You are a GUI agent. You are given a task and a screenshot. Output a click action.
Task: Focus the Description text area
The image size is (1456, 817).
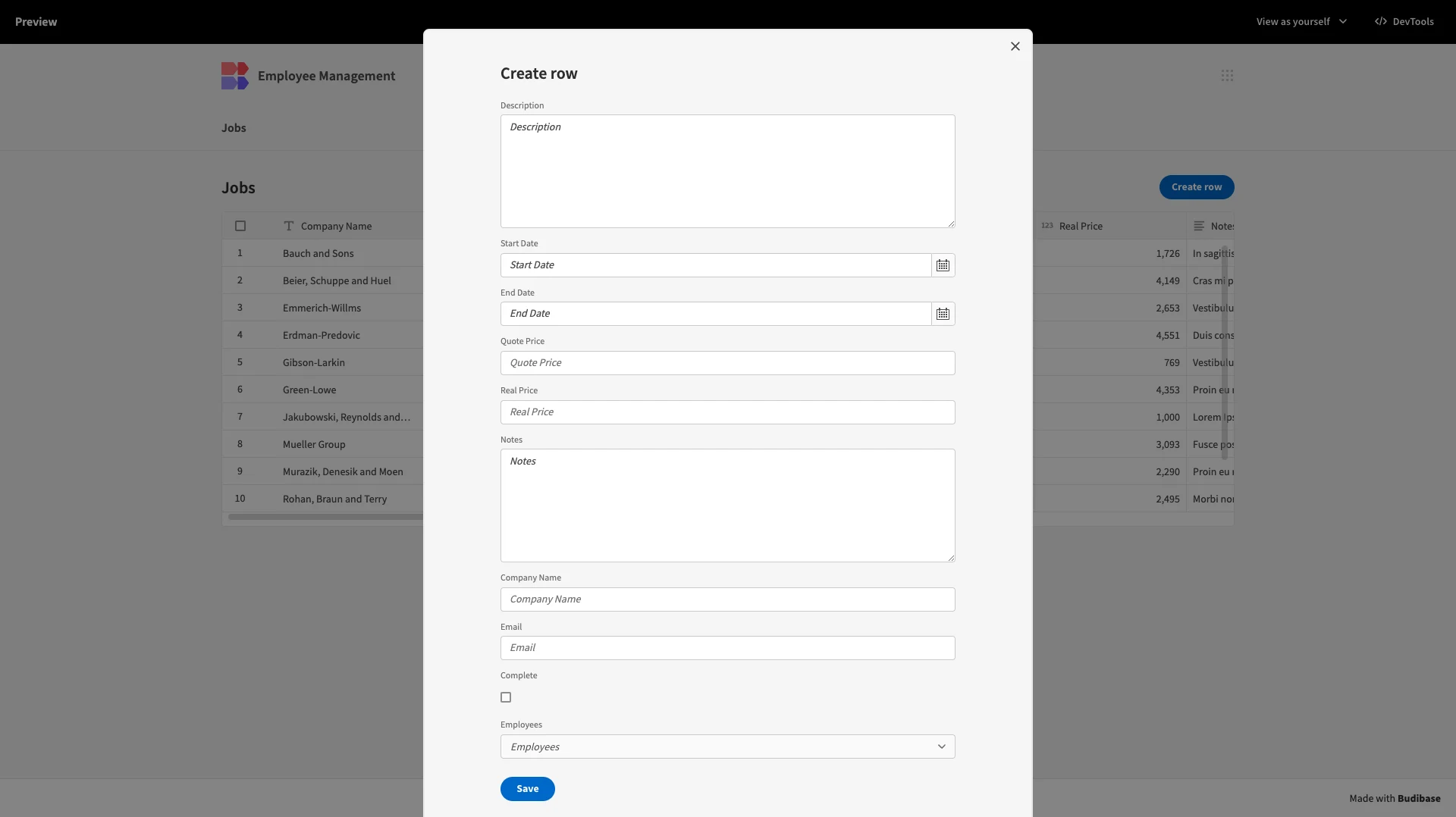pyautogui.click(x=727, y=171)
